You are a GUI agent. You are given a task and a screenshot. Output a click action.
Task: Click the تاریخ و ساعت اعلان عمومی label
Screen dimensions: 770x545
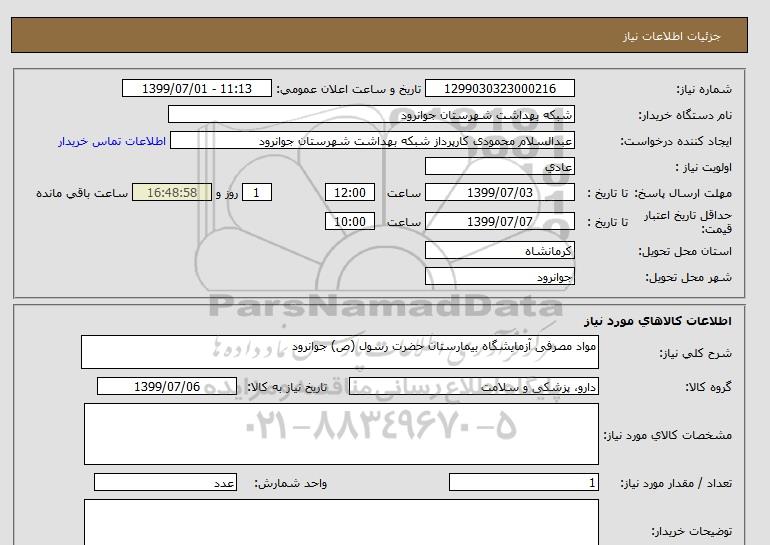click(349, 89)
